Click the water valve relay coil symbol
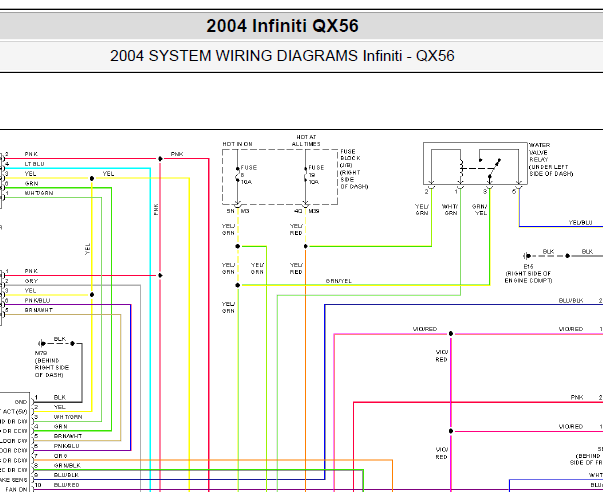This screenshot has height=492, width=603. point(461,168)
